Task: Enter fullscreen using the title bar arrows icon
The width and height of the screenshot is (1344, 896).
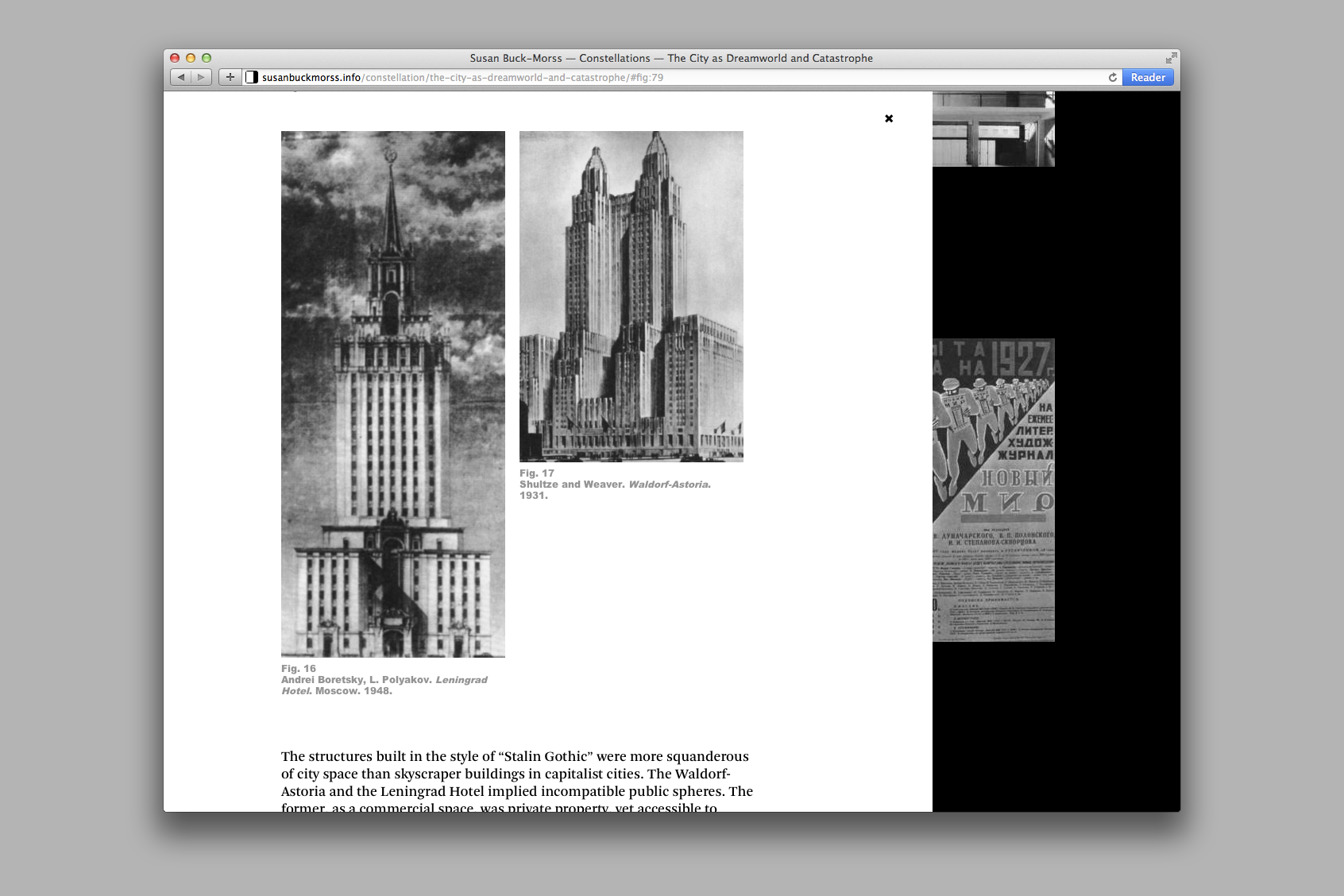Action: pyautogui.click(x=1171, y=58)
